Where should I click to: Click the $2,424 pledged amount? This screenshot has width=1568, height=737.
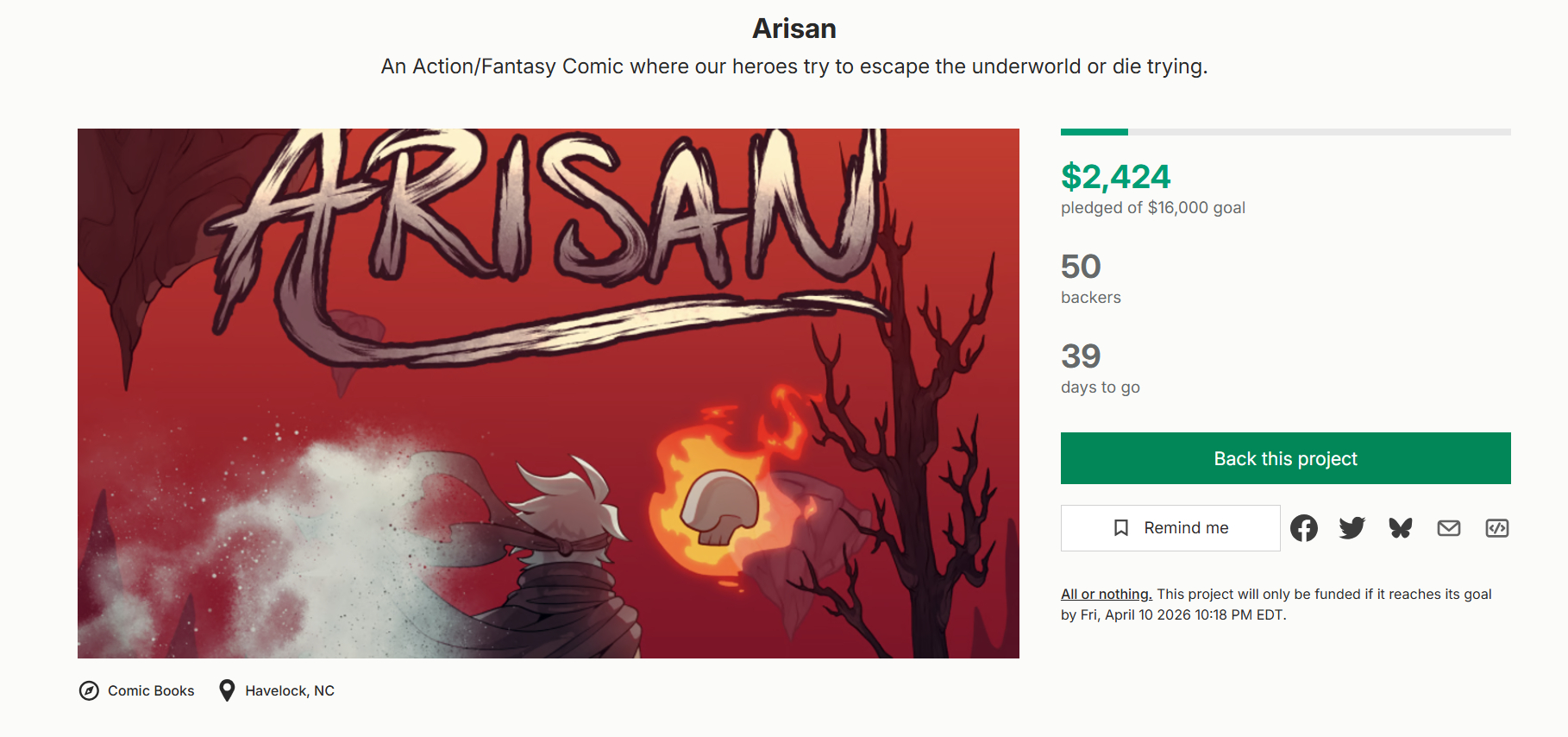(x=1115, y=177)
